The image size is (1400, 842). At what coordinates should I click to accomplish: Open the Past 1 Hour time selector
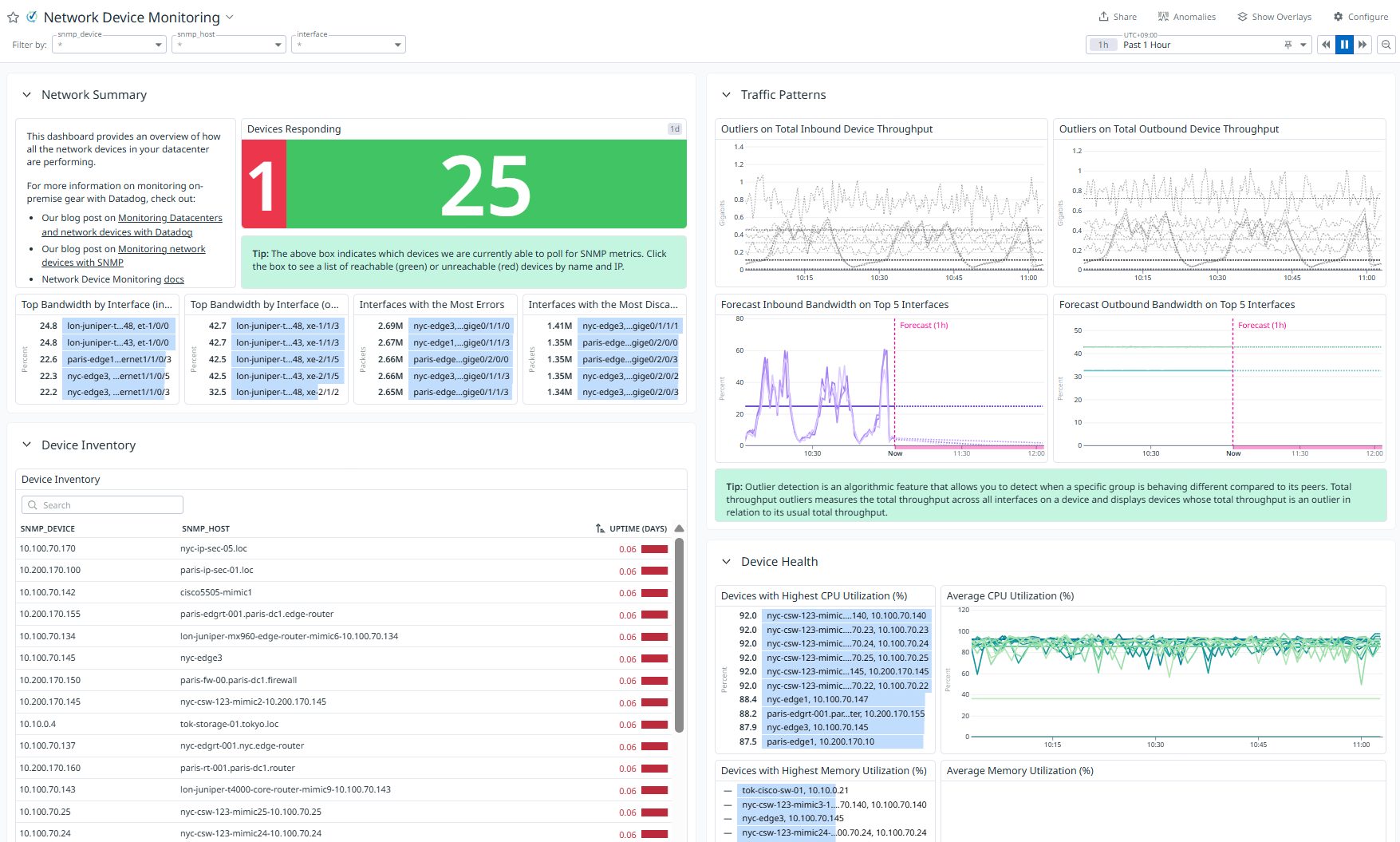pos(1198,45)
